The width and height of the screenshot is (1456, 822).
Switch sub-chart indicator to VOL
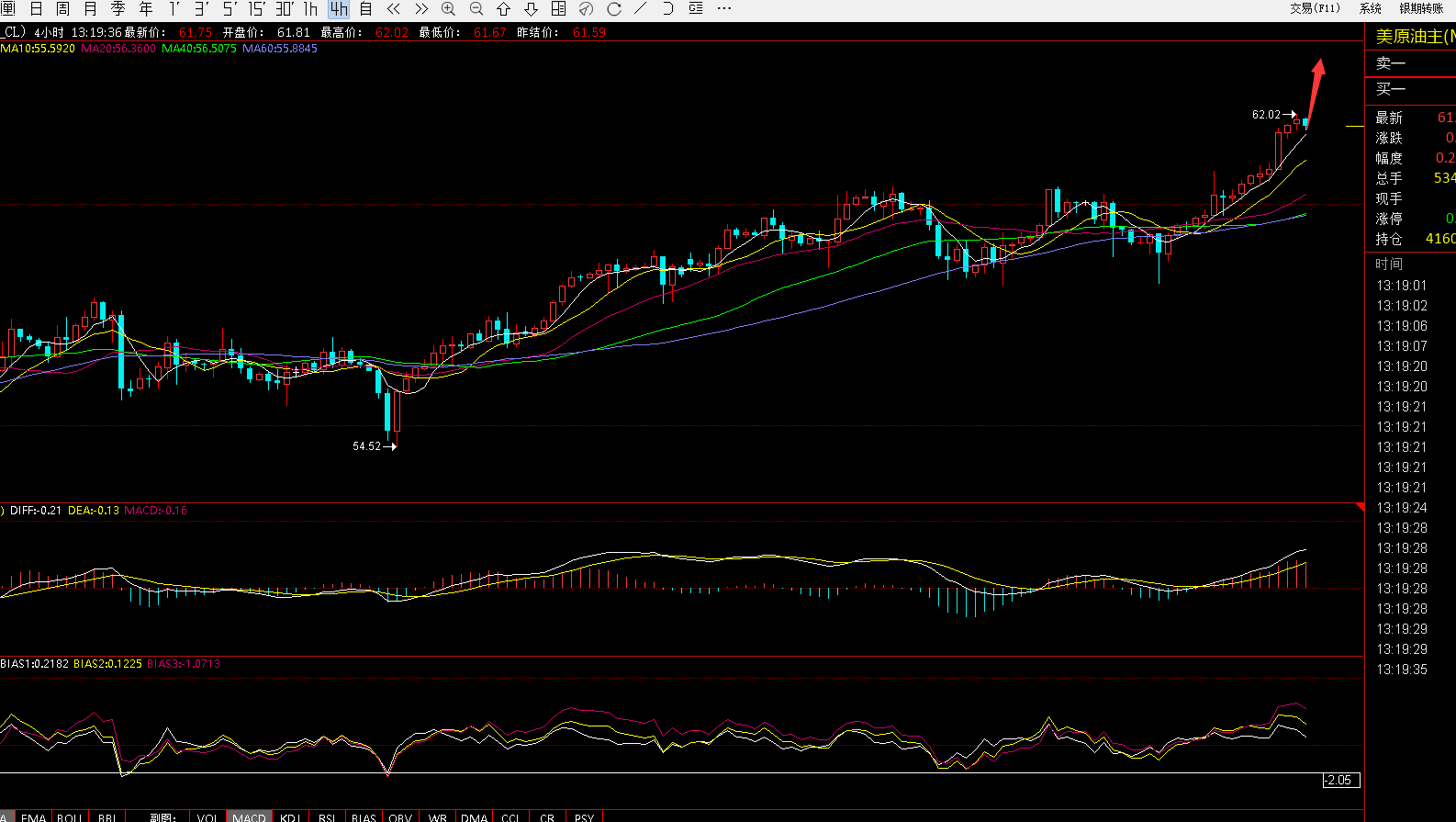207,816
